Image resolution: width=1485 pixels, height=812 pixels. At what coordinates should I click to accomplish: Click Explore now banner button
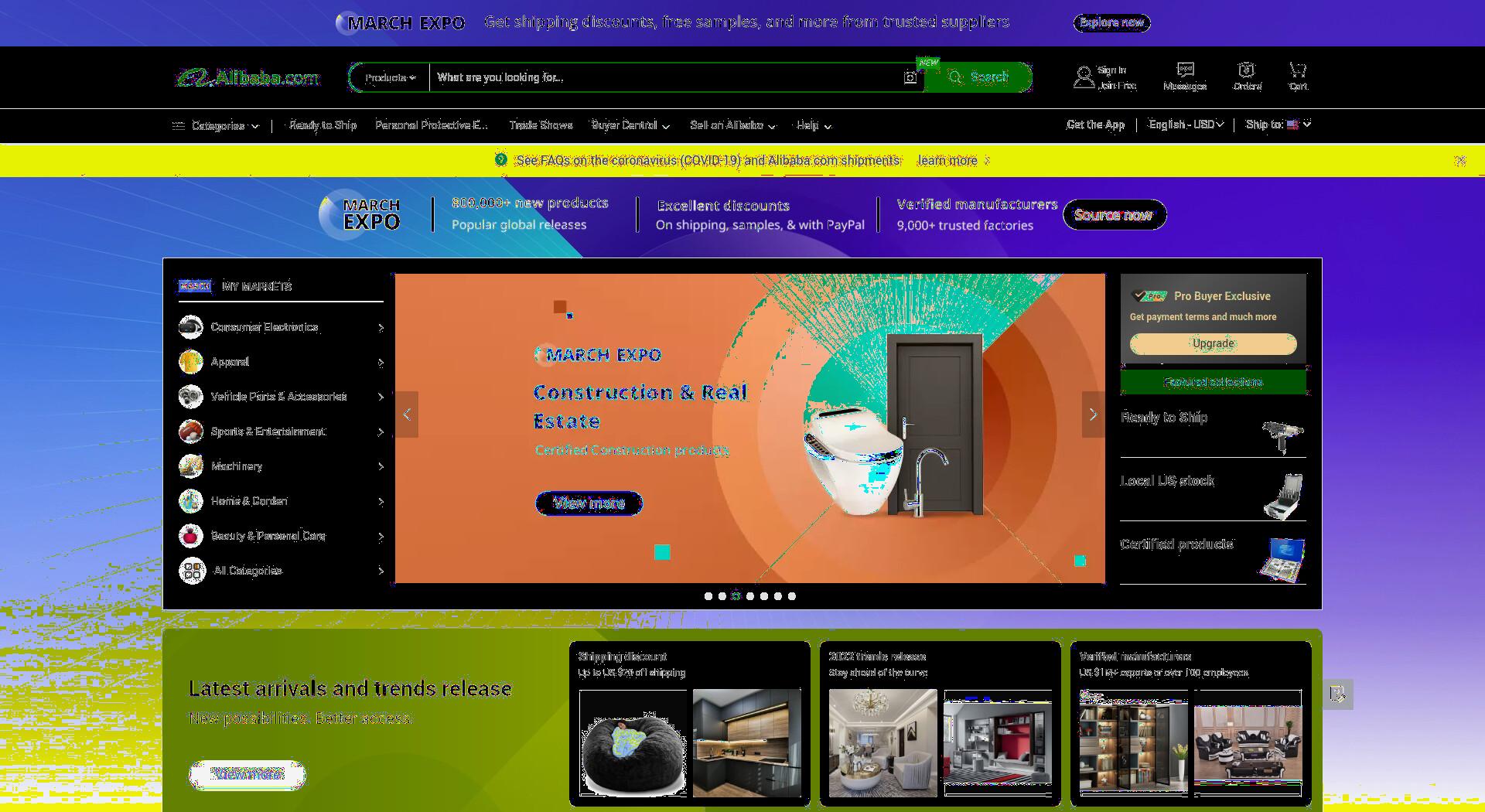pos(1111,22)
